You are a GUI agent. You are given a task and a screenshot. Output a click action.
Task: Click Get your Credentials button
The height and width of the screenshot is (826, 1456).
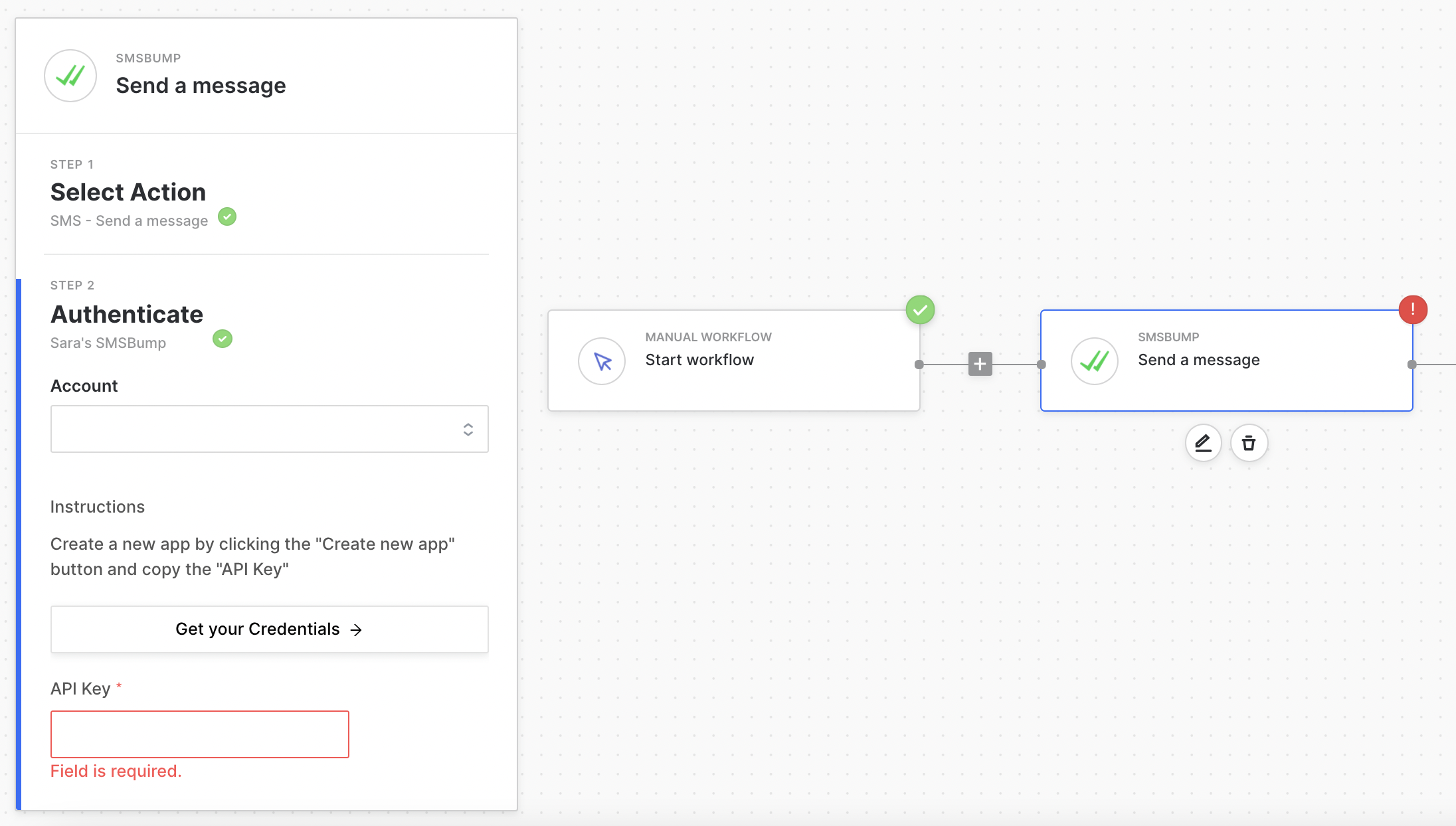pyautogui.click(x=269, y=629)
